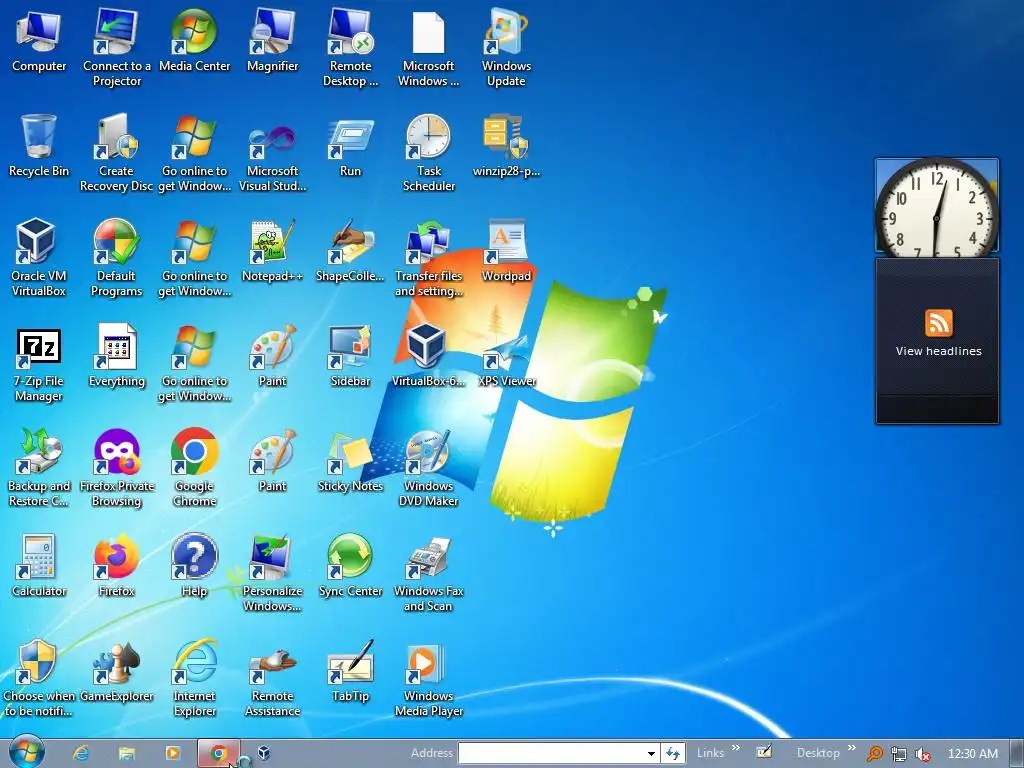Launch Firefox Private Browsing shortcut
The image size is (1024, 768).
pos(116,467)
